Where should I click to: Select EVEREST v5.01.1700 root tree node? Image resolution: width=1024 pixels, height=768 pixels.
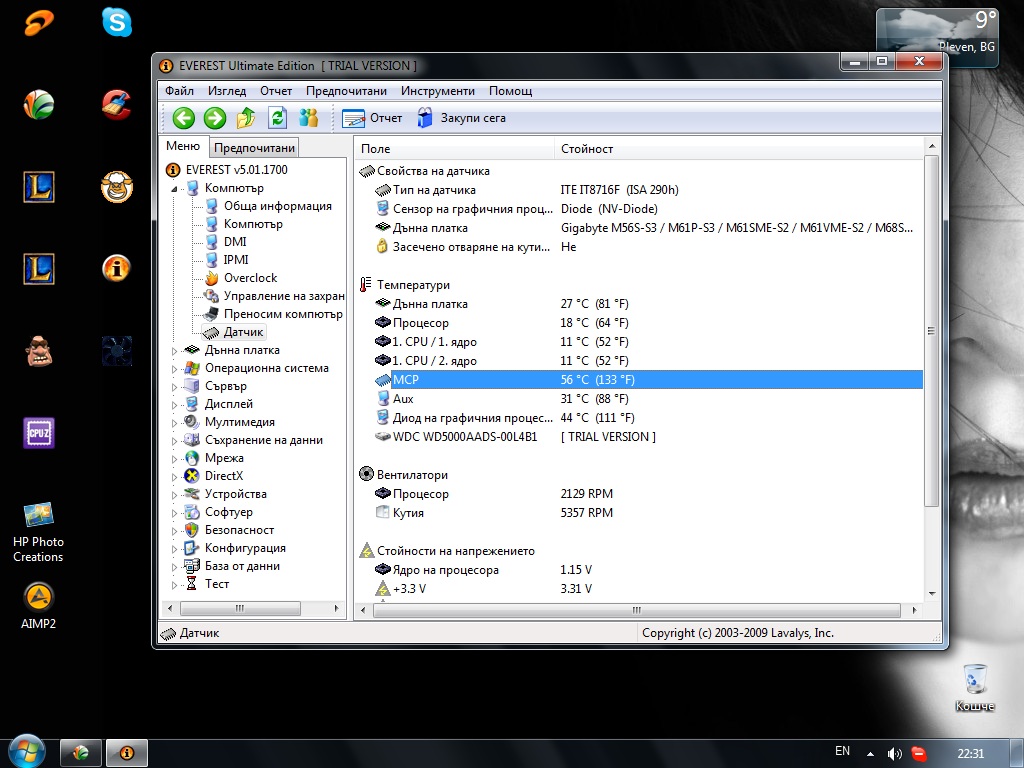227,170
